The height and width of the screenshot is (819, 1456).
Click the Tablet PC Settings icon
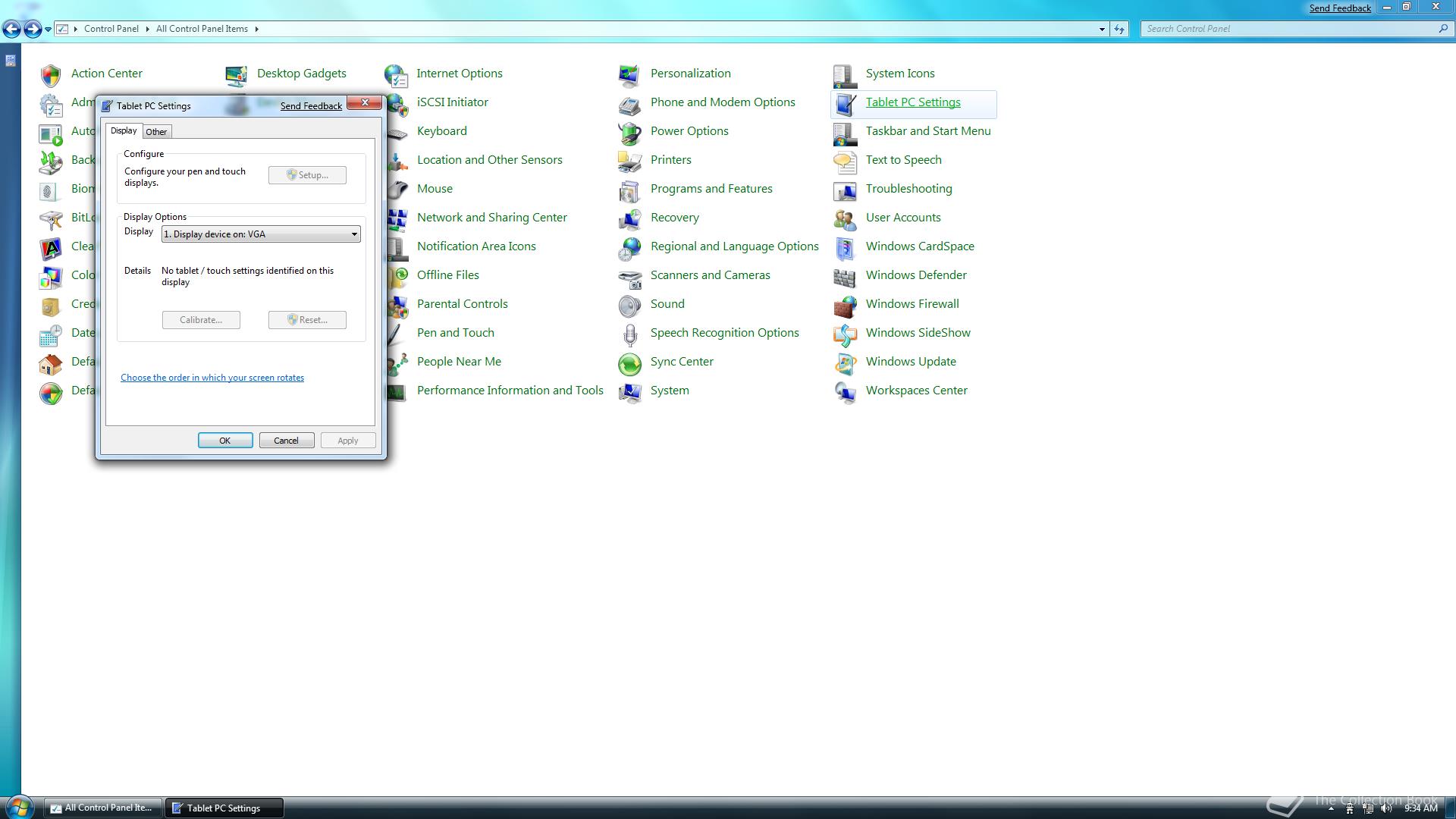[x=845, y=104]
